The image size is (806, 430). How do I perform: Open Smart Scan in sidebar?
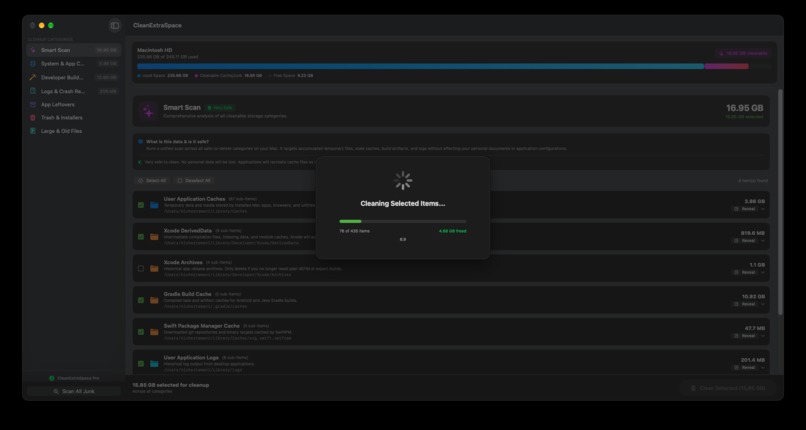point(74,50)
